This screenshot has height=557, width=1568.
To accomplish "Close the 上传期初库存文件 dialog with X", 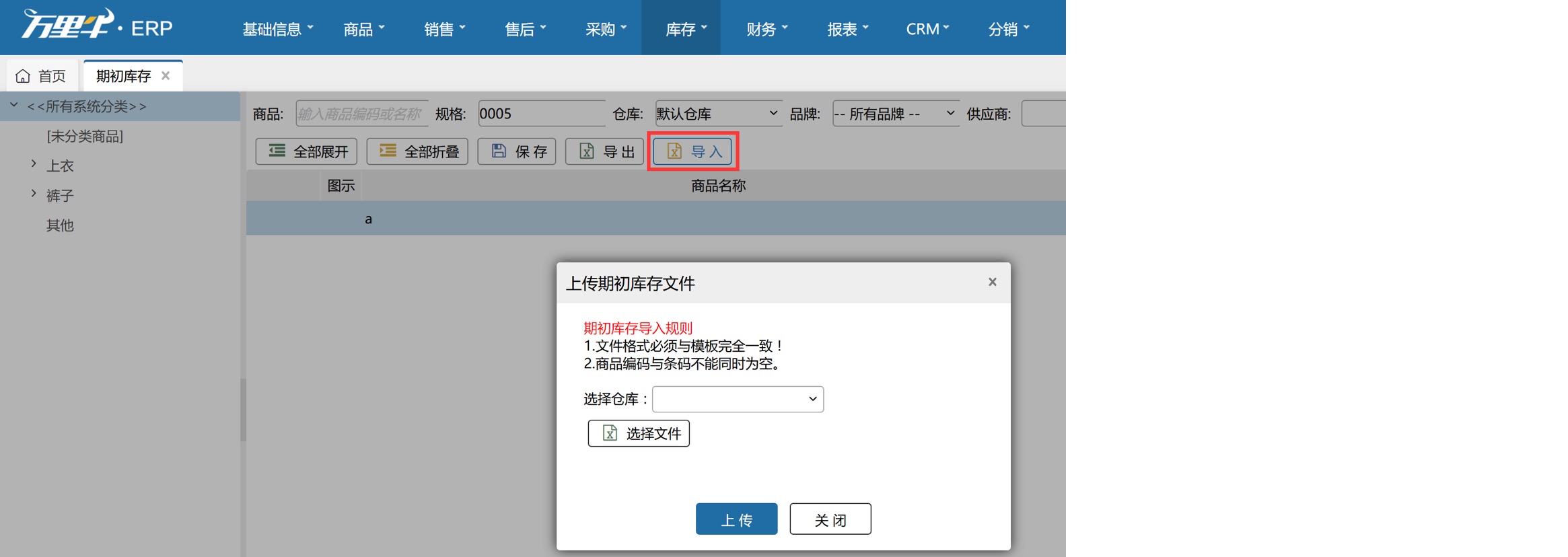I will point(992,282).
